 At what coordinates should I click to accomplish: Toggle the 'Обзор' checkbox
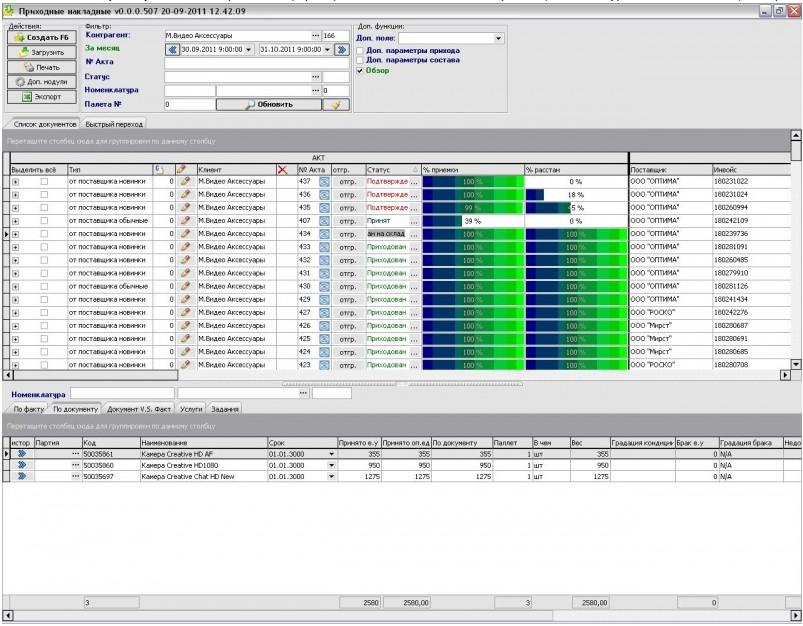click(x=361, y=70)
